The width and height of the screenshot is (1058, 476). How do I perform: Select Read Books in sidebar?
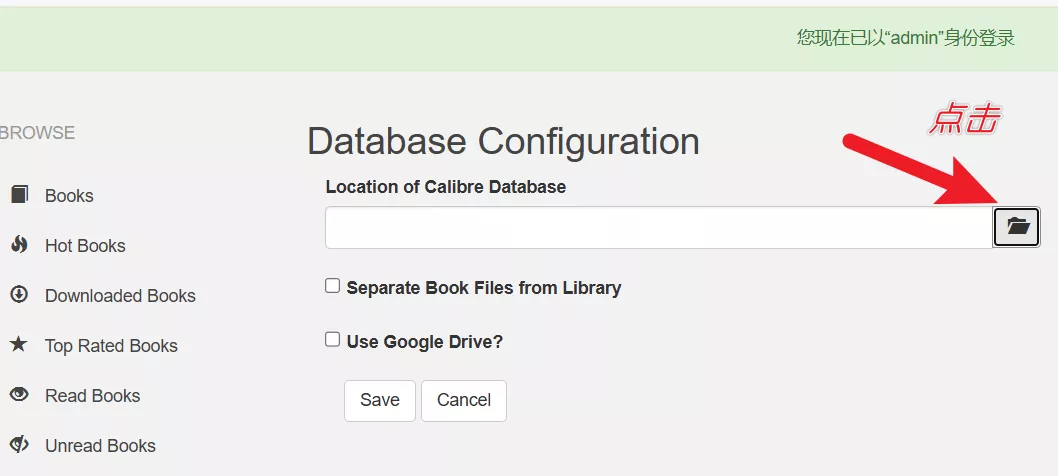(x=92, y=396)
